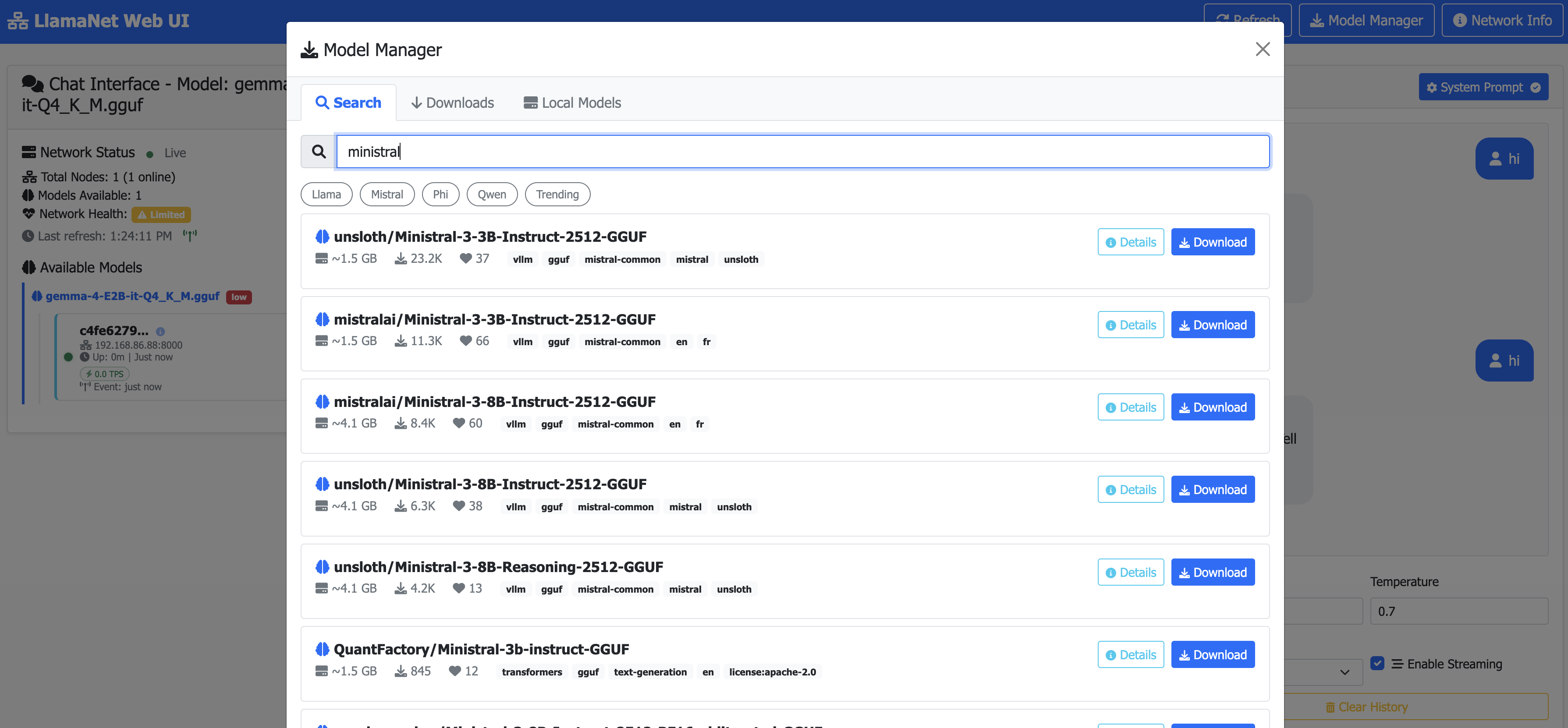1568x728 pixels.
Task: Download unsloth/Ministral-3-8B-Instruct-2512-GGUF
Action: click(1213, 490)
